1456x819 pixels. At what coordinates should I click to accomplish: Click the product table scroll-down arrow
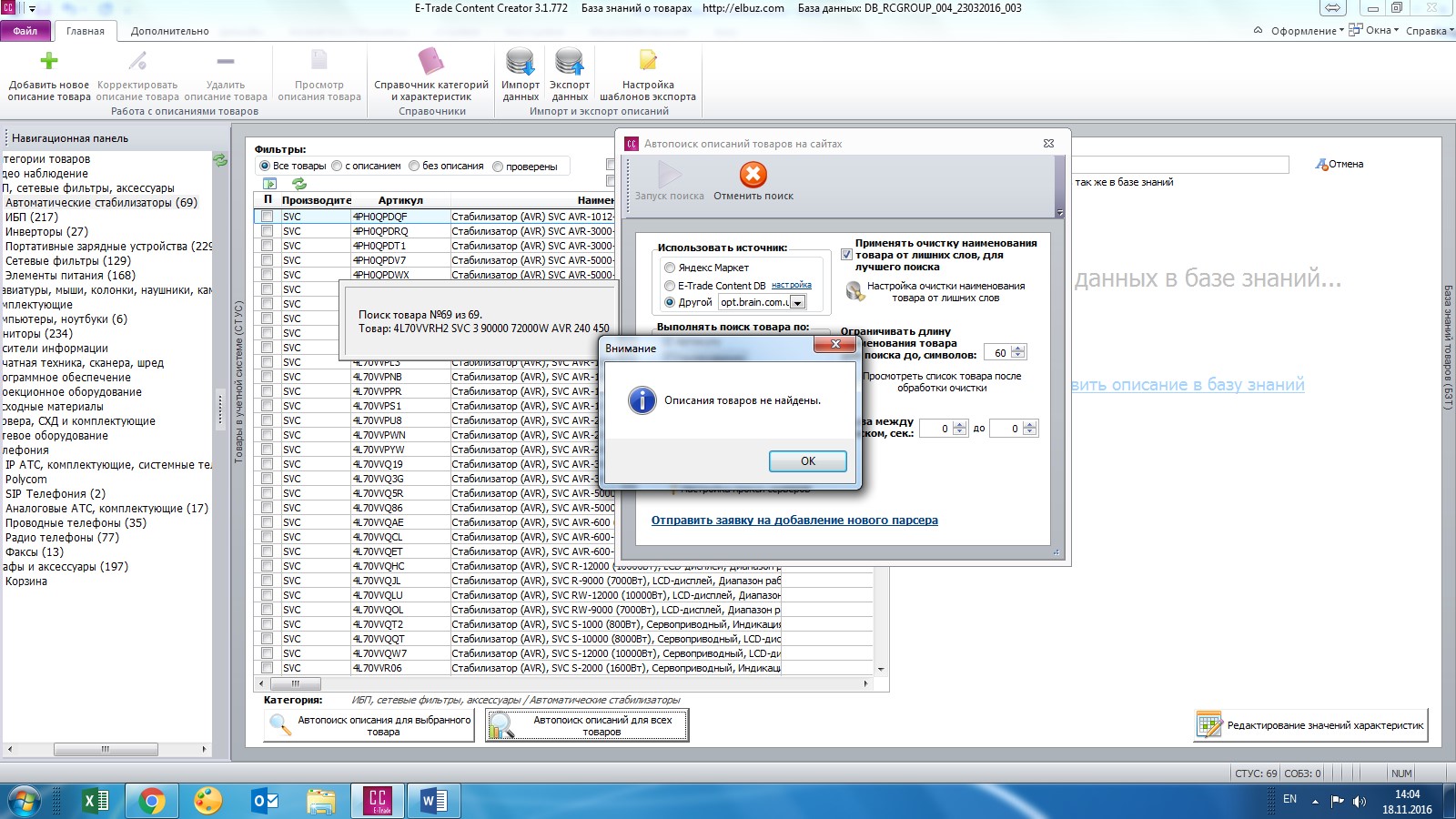tap(880, 669)
